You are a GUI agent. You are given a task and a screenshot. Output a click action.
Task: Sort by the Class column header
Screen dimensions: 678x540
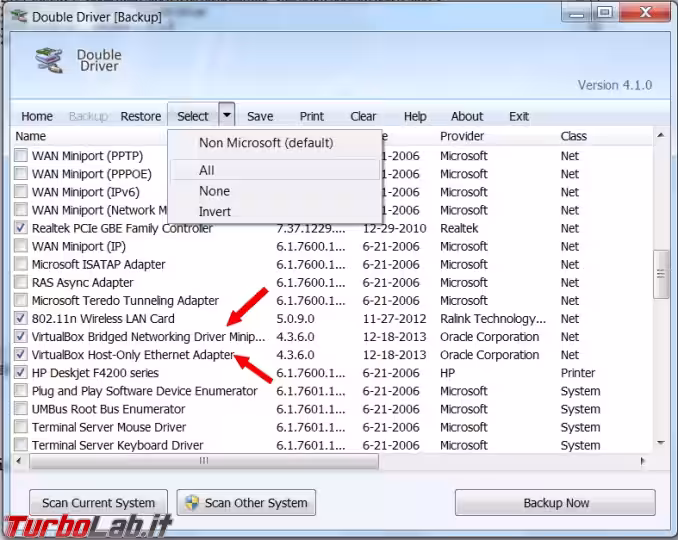click(573, 136)
